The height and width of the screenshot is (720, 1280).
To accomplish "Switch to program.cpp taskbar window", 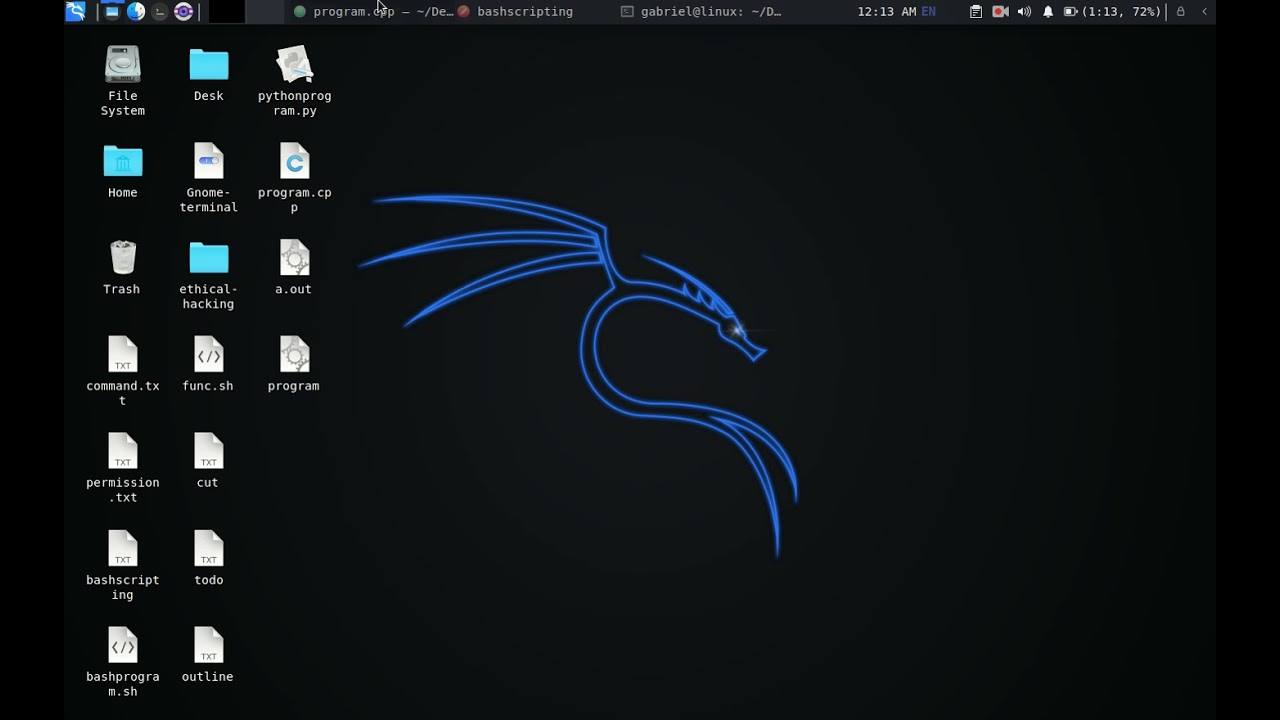I will [373, 12].
